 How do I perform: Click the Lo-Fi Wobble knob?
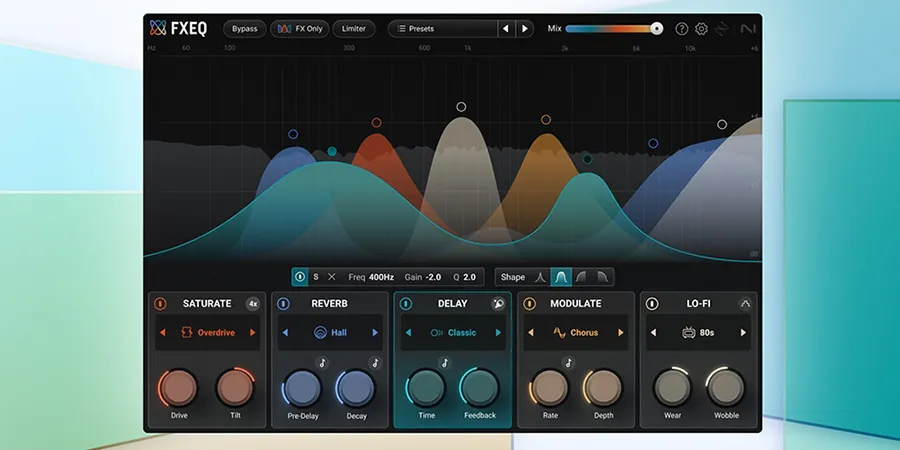coord(726,388)
